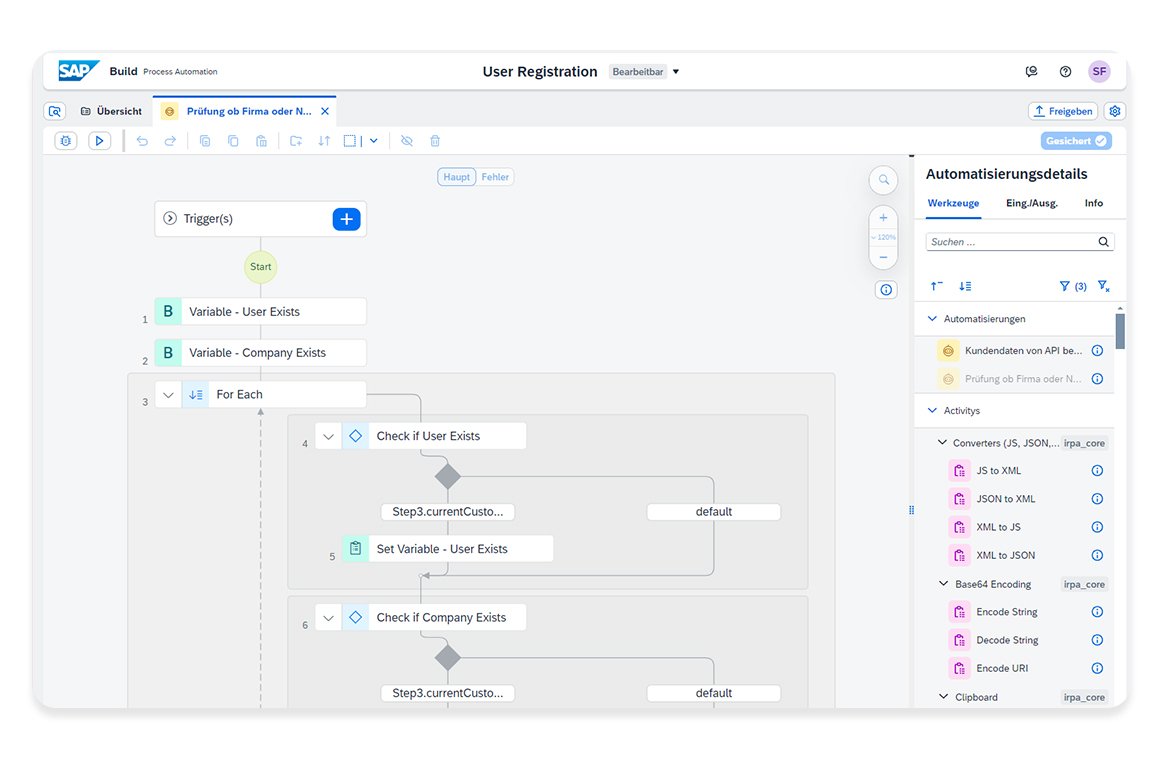Click the trash delete icon in toolbar
Screen dimensions: 1160x774
[435, 141]
